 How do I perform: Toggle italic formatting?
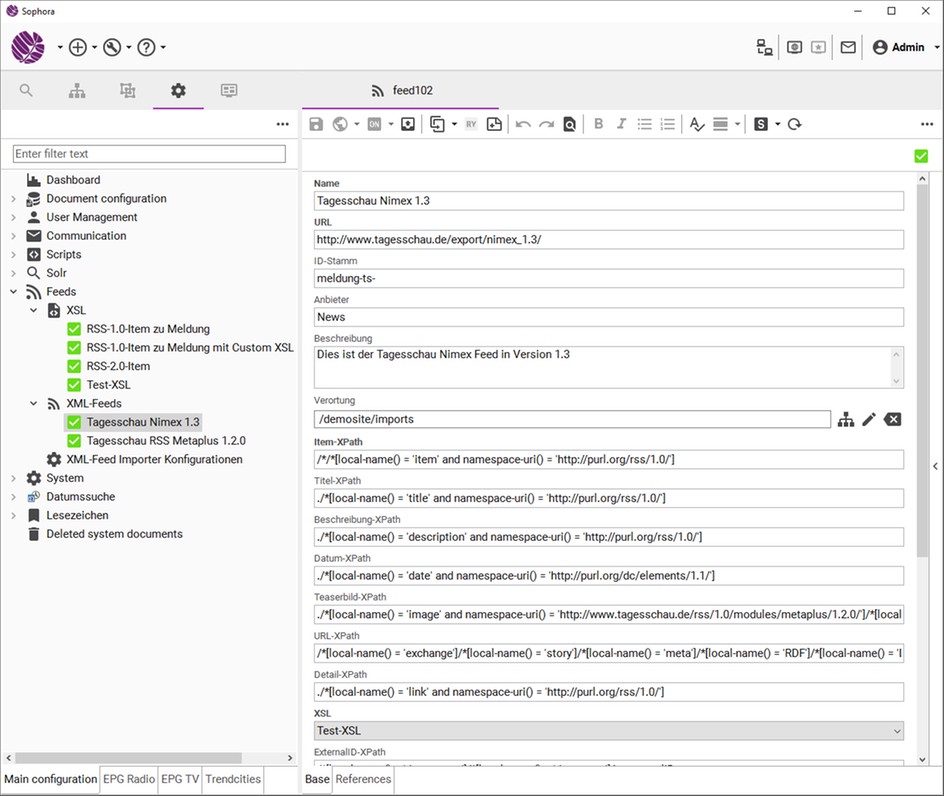point(621,124)
